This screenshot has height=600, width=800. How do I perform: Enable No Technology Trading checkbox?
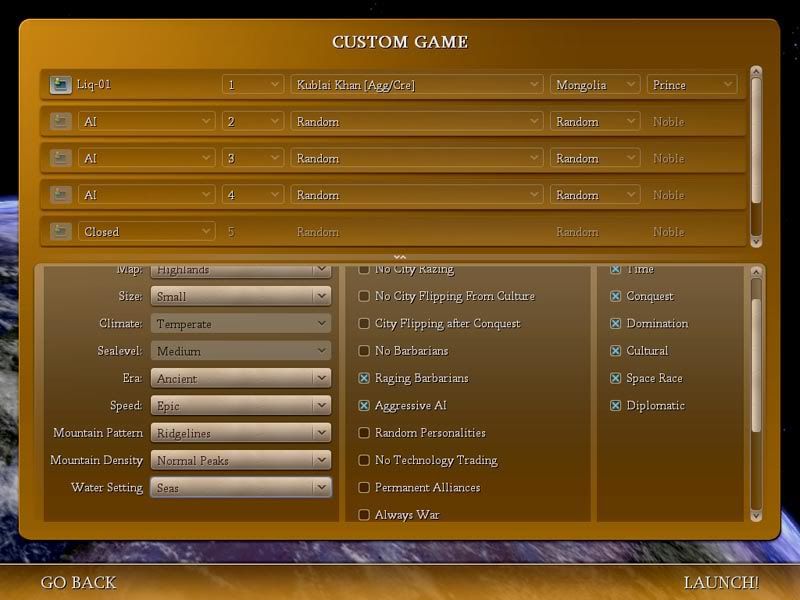tap(364, 460)
